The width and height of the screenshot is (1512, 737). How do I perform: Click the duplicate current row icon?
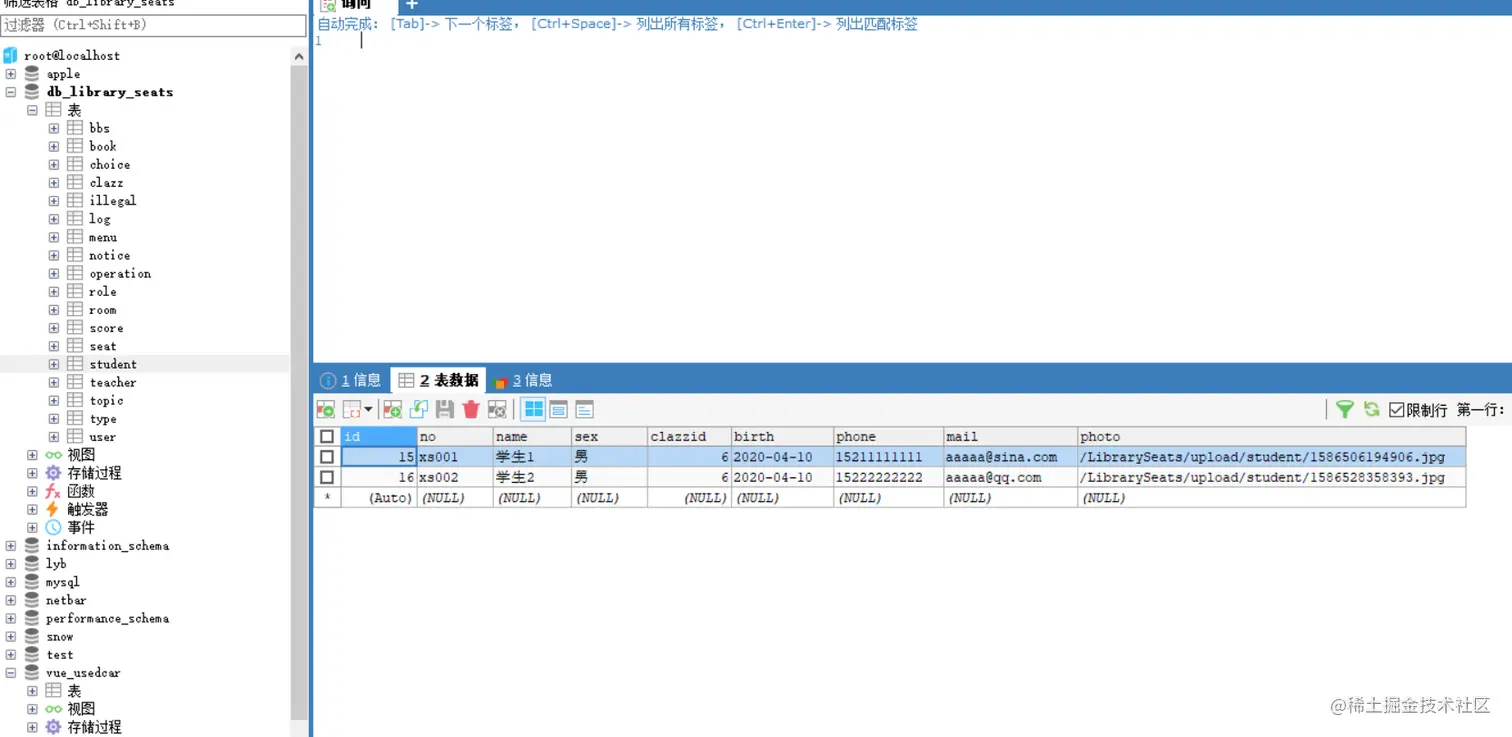tap(419, 409)
